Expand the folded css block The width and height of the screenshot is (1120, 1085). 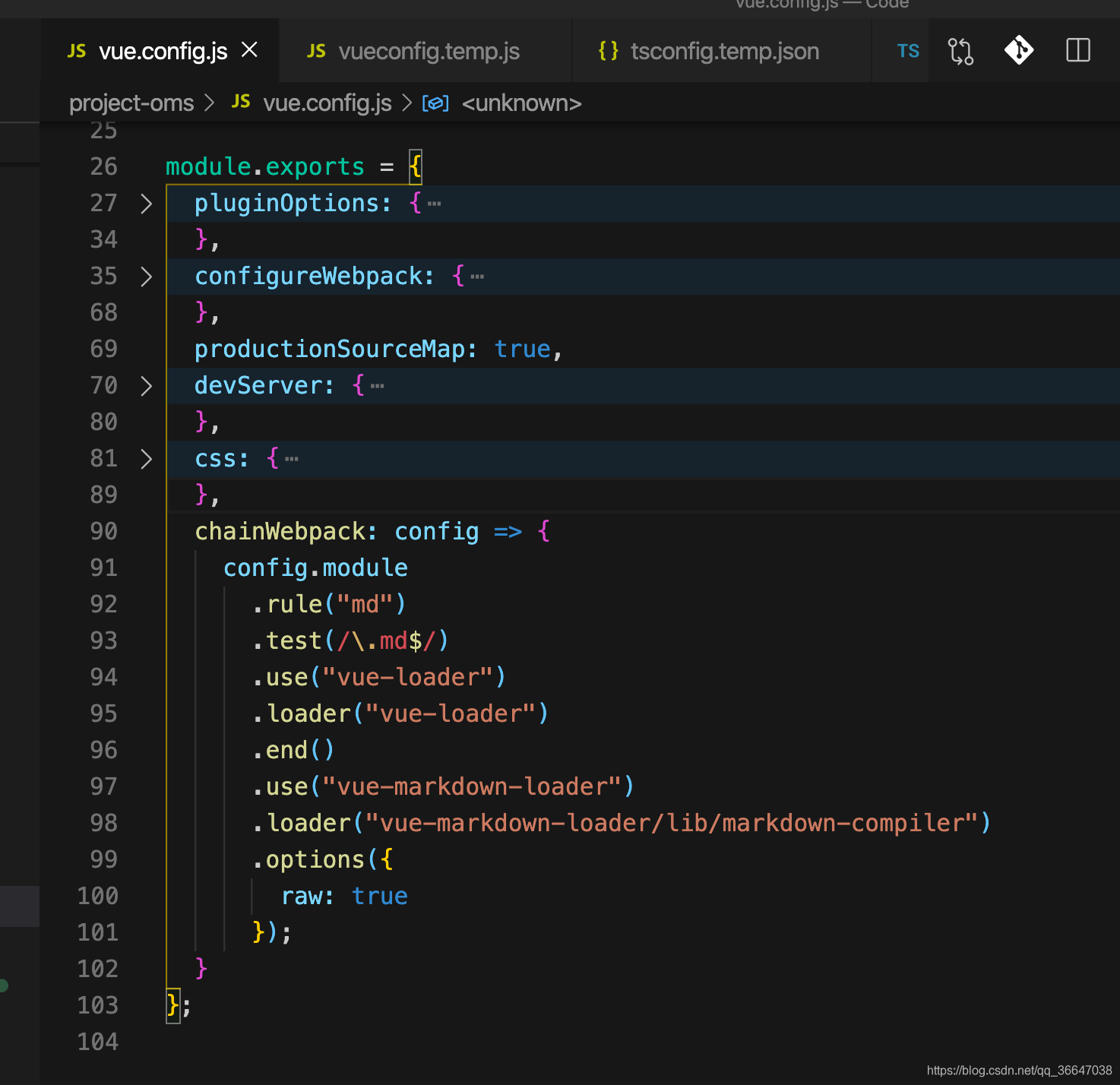[x=147, y=459]
